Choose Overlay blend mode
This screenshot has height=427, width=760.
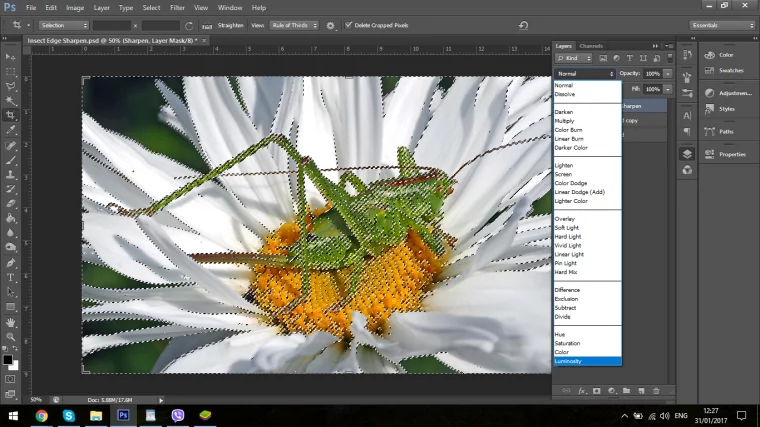click(x=587, y=219)
